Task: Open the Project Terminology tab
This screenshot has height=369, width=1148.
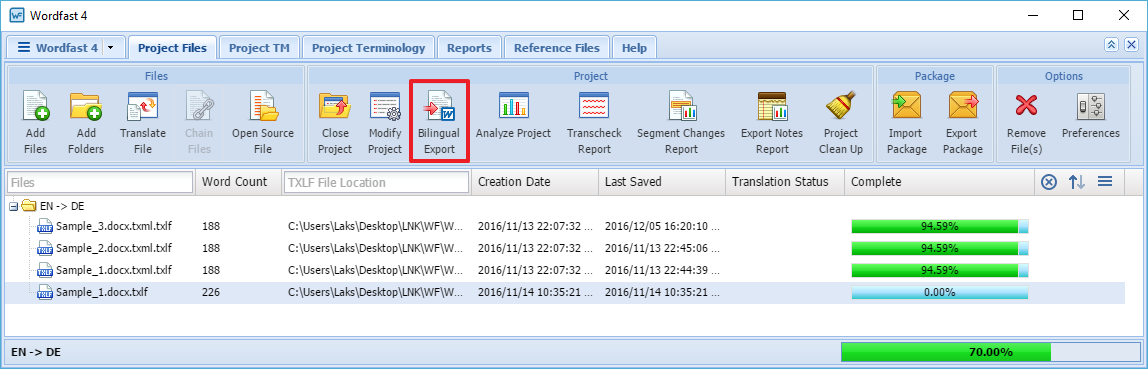Action: point(368,48)
